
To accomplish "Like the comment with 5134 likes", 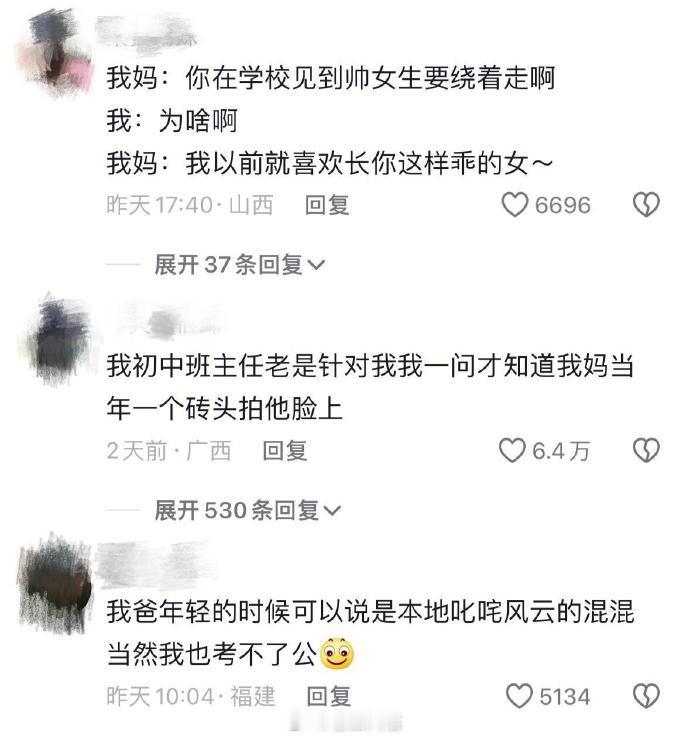I will [519, 696].
